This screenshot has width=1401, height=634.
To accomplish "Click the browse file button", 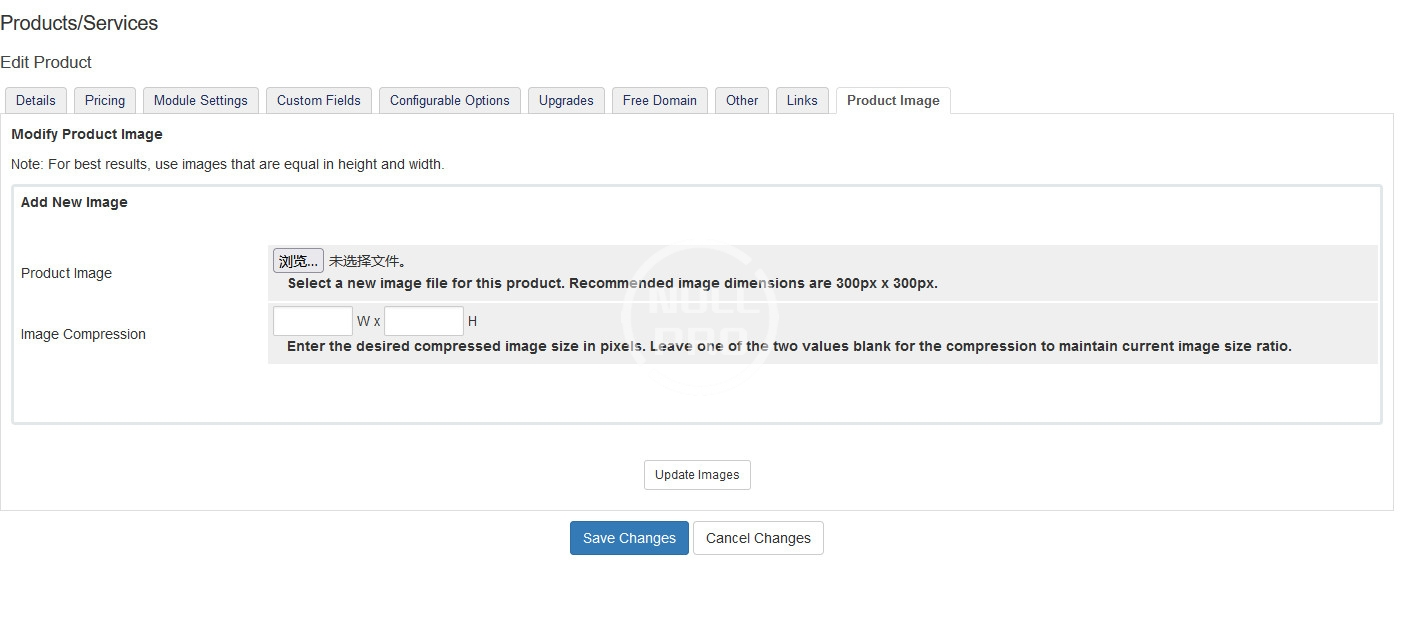I will click(298, 261).
